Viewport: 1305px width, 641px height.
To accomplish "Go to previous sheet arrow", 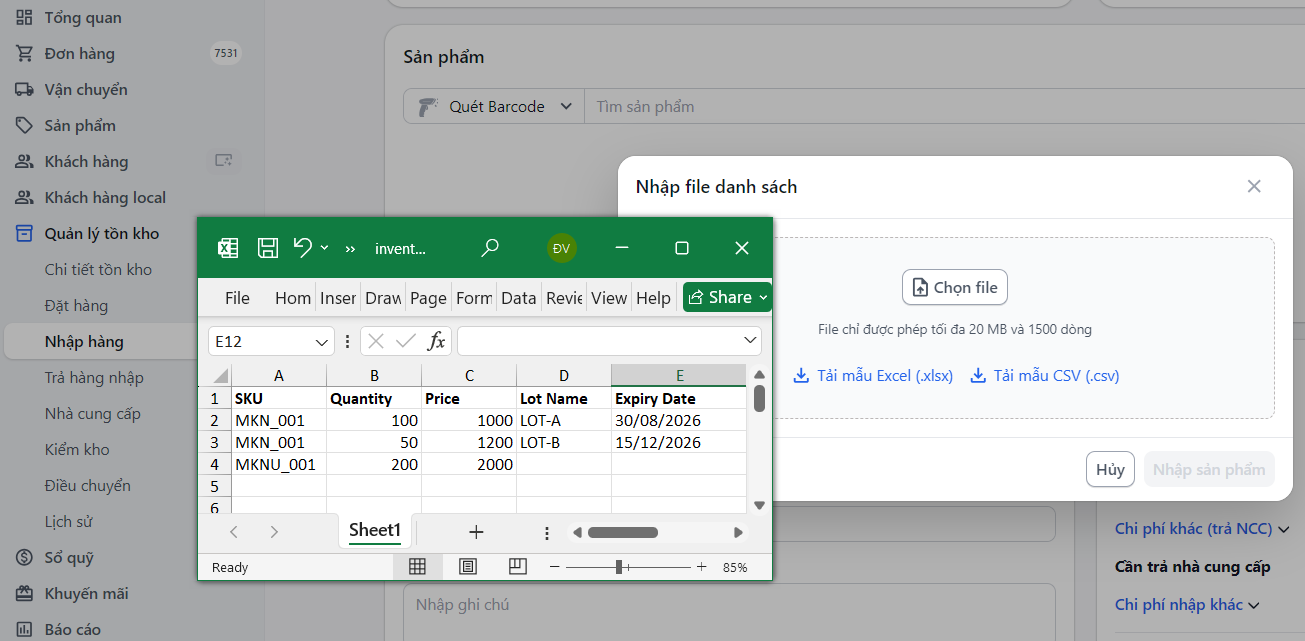I will (234, 532).
